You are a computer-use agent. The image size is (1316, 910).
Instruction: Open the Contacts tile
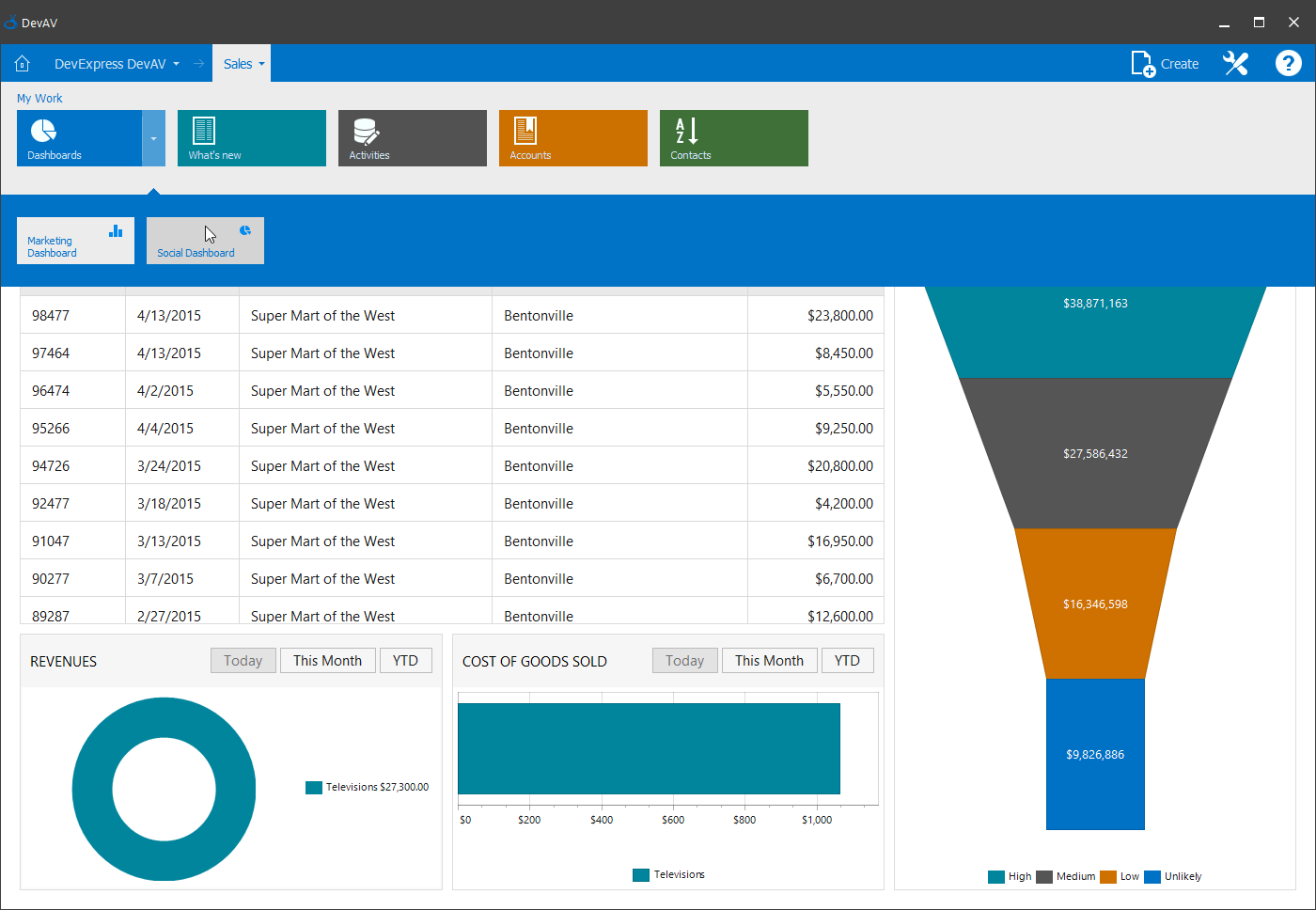pos(733,138)
